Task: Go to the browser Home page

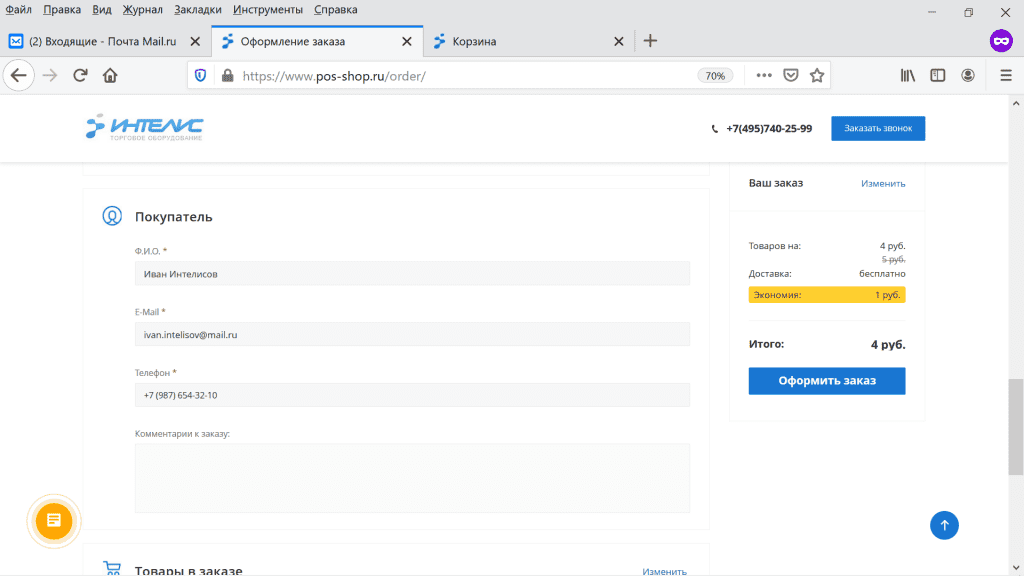Action: tap(110, 75)
